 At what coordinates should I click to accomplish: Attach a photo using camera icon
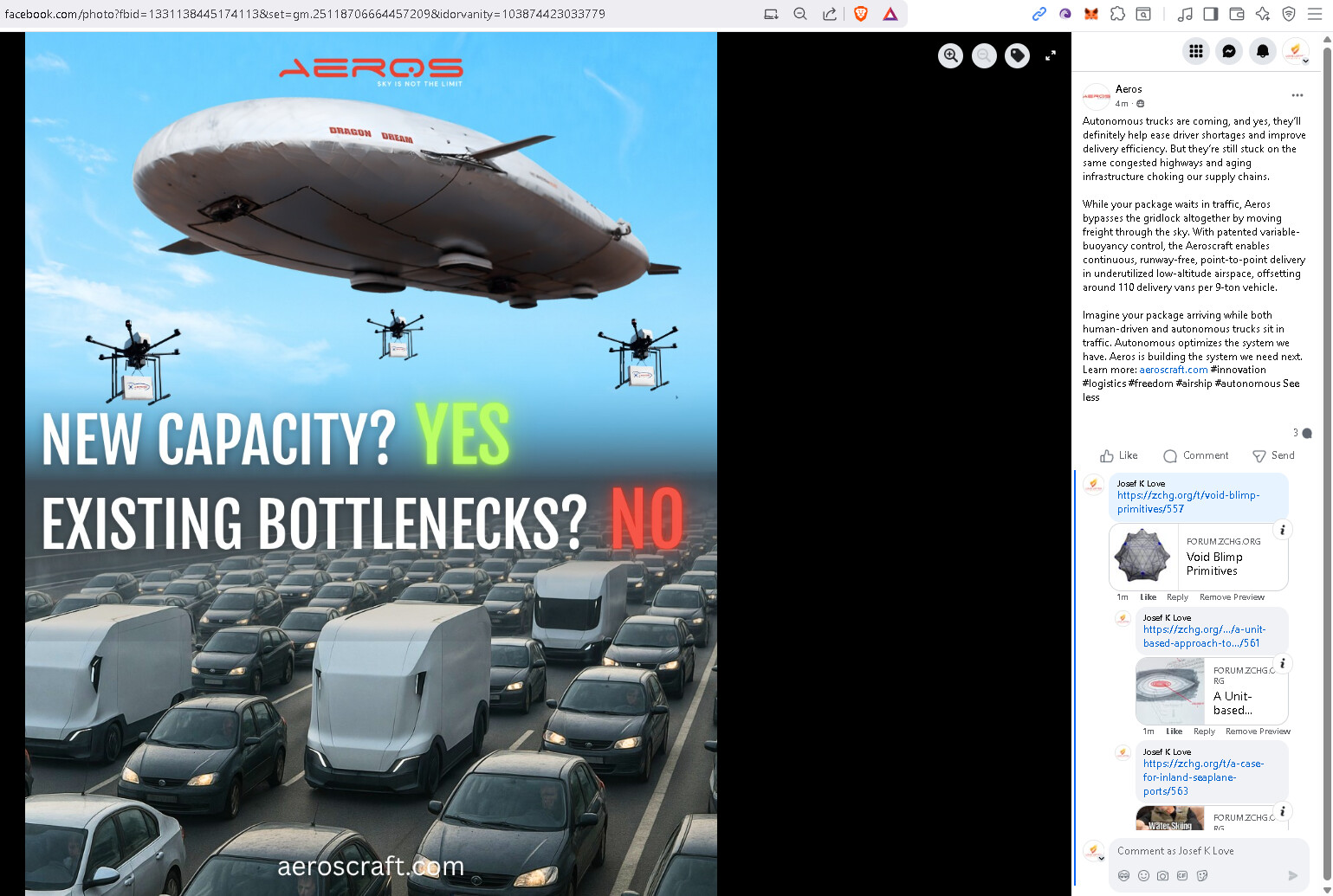point(1162,875)
